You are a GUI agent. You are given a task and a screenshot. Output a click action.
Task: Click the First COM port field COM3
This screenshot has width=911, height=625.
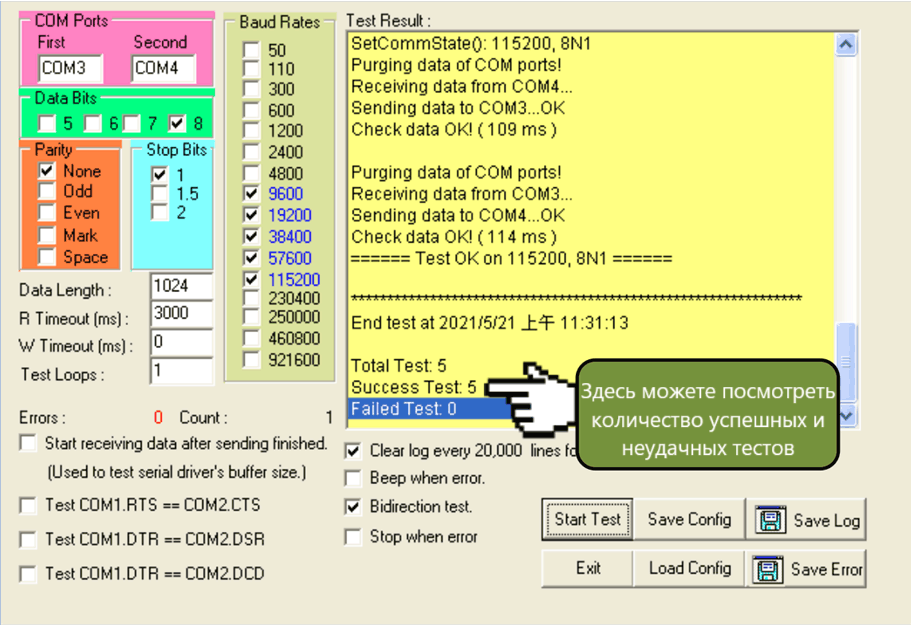pyautogui.click(x=70, y=69)
